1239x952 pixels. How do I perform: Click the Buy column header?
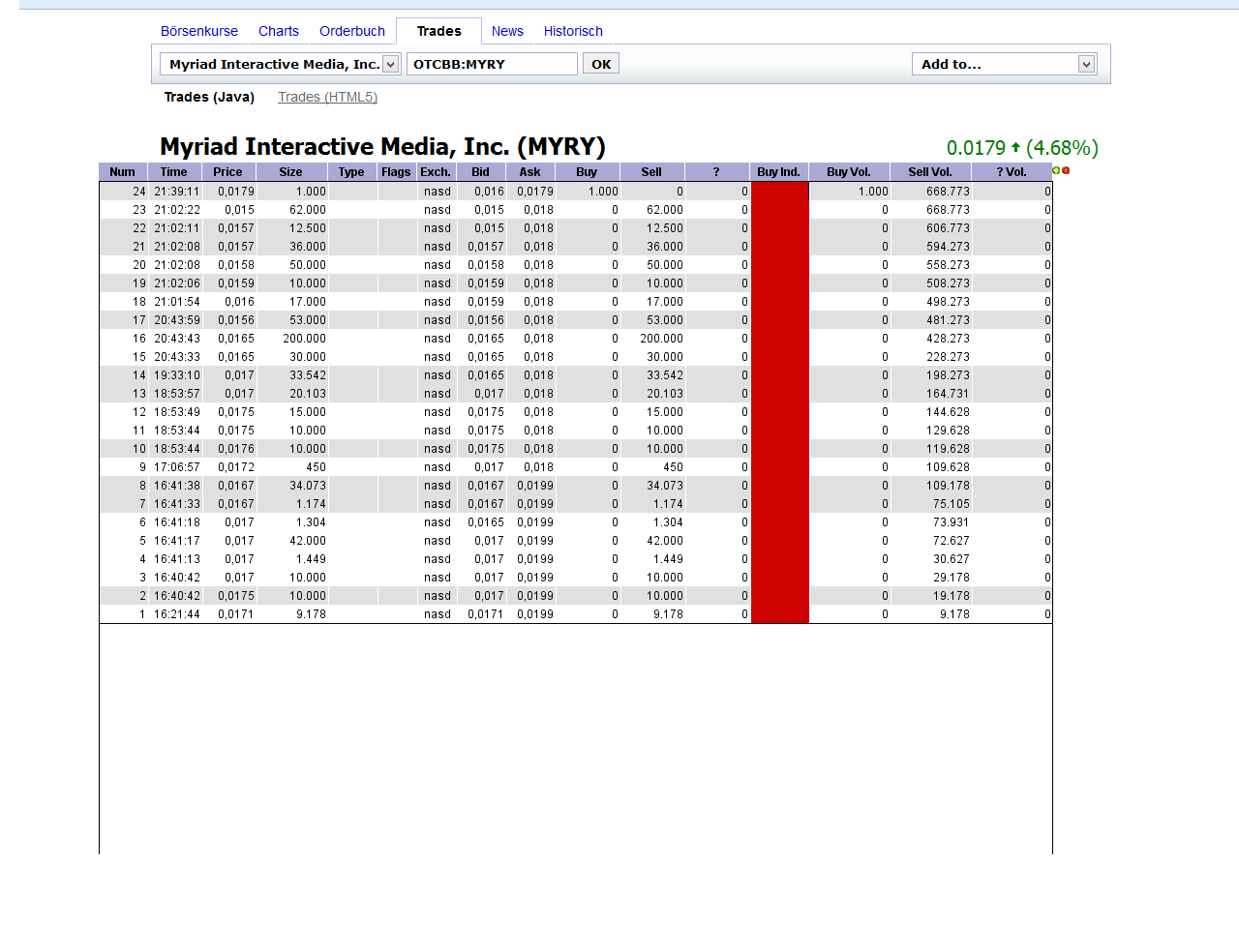pyautogui.click(x=587, y=172)
